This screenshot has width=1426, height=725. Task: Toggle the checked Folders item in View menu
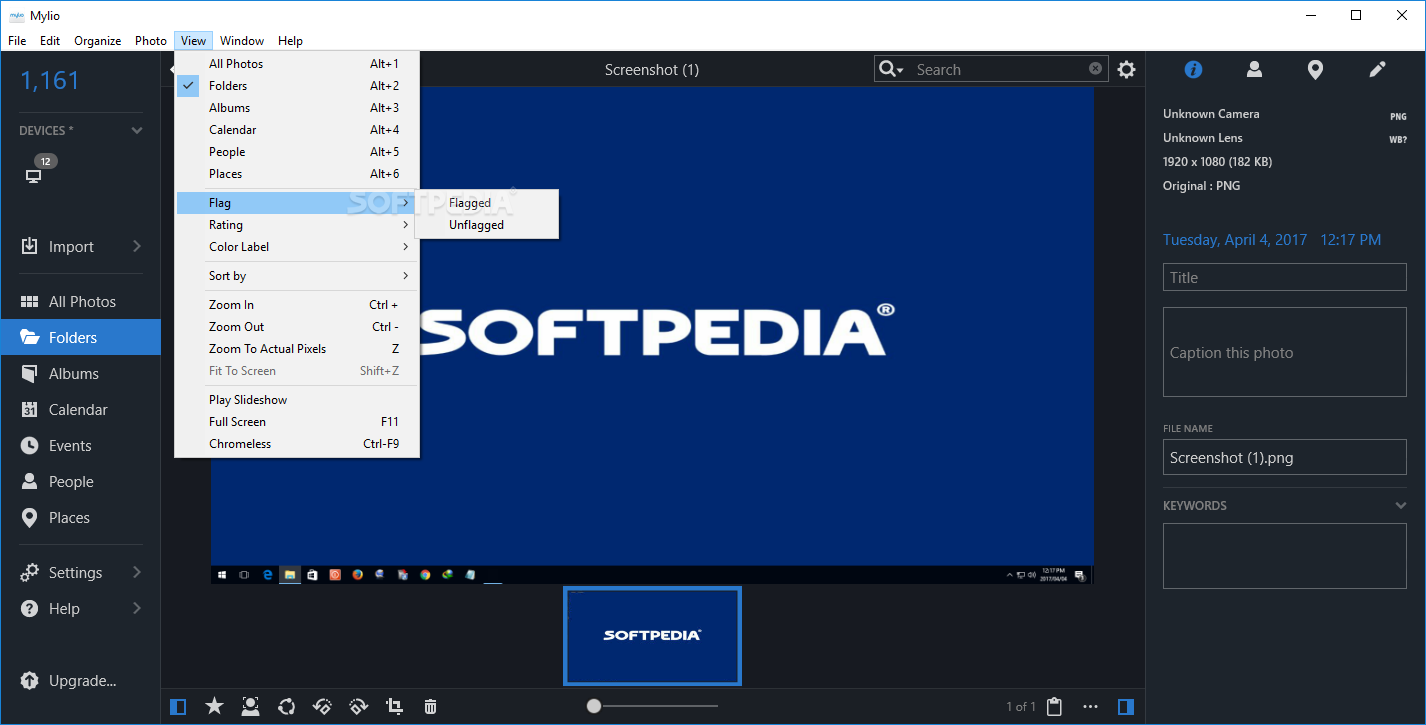tap(297, 86)
